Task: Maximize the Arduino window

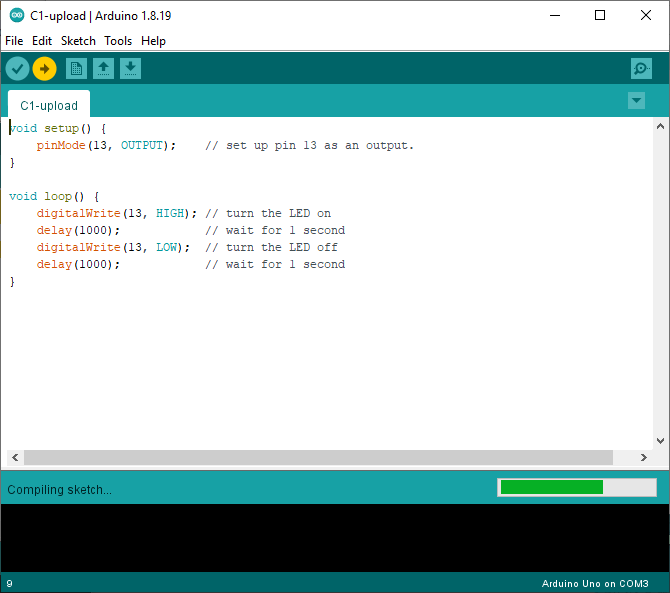Action: pyautogui.click(x=600, y=15)
